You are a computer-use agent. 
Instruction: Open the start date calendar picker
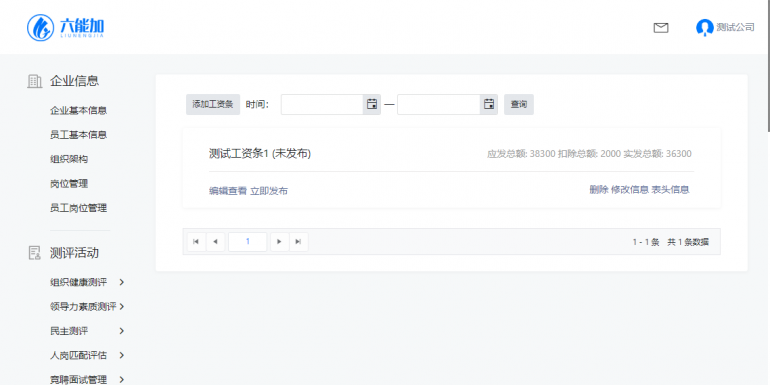[x=372, y=104]
